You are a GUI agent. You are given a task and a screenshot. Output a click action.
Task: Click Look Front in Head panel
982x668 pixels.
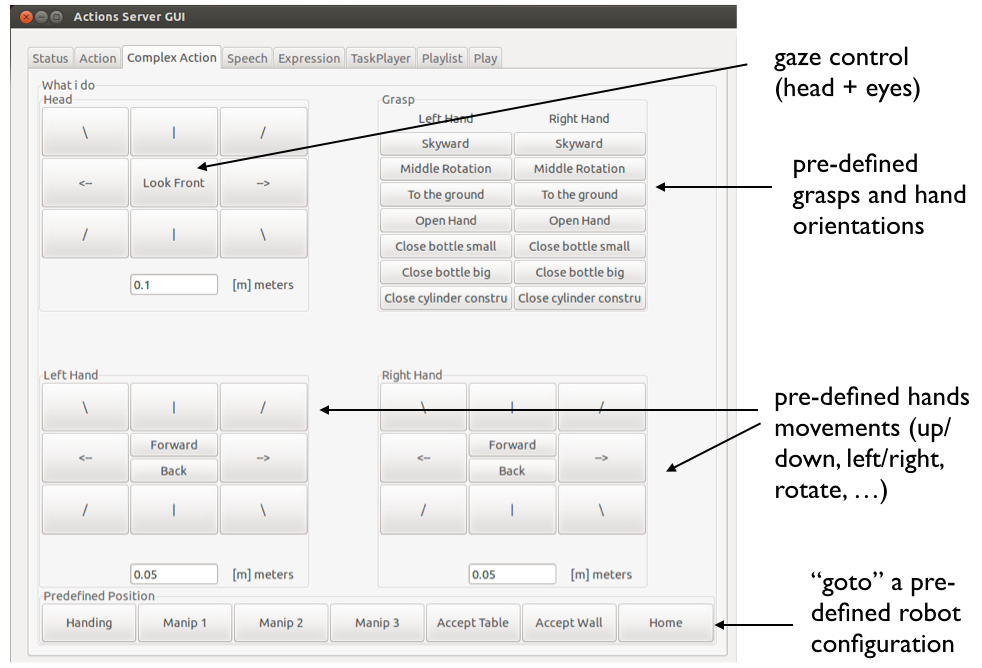point(173,183)
